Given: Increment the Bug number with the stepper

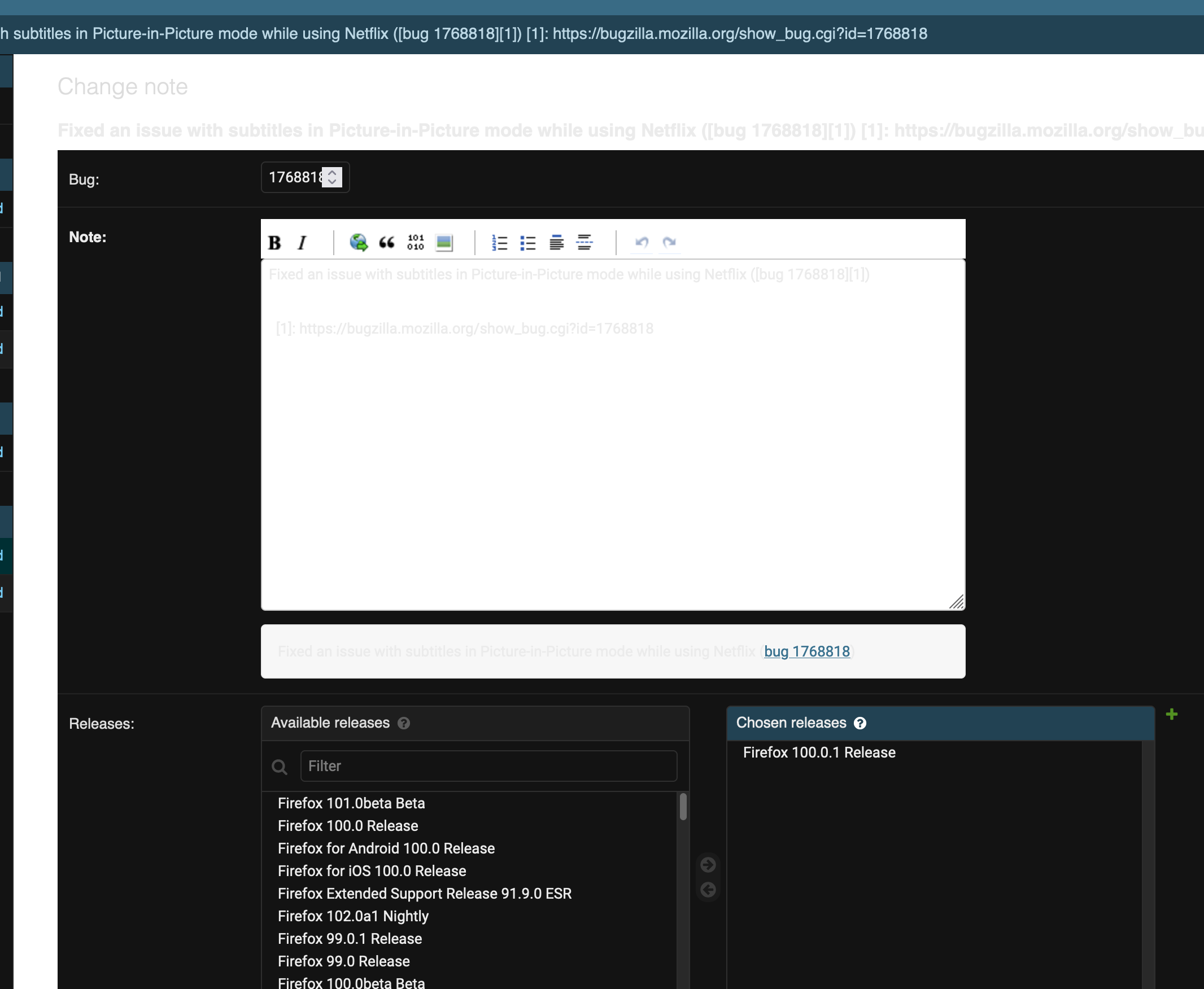Looking at the screenshot, I should [x=333, y=172].
